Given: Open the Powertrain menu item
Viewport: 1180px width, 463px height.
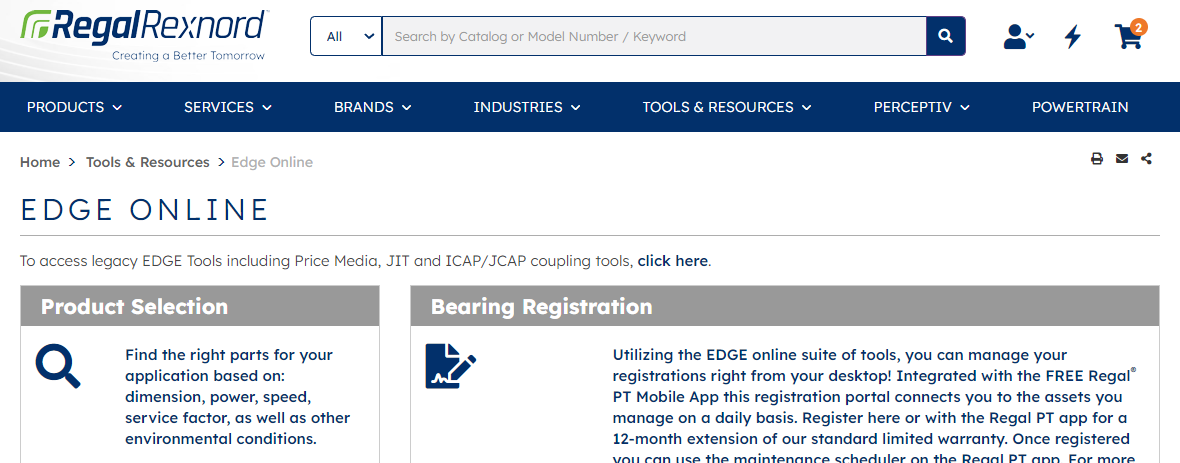Looking at the screenshot, I should pos(1080,107).
